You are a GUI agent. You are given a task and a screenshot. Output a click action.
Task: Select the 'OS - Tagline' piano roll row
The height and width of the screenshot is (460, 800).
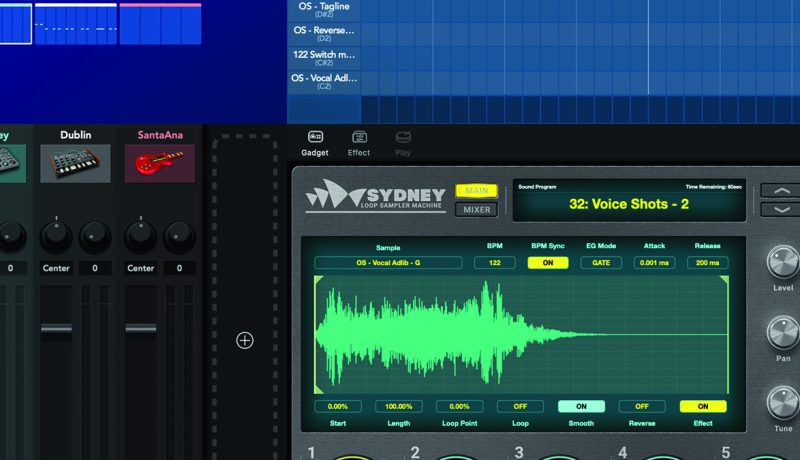tap(324, 10)
